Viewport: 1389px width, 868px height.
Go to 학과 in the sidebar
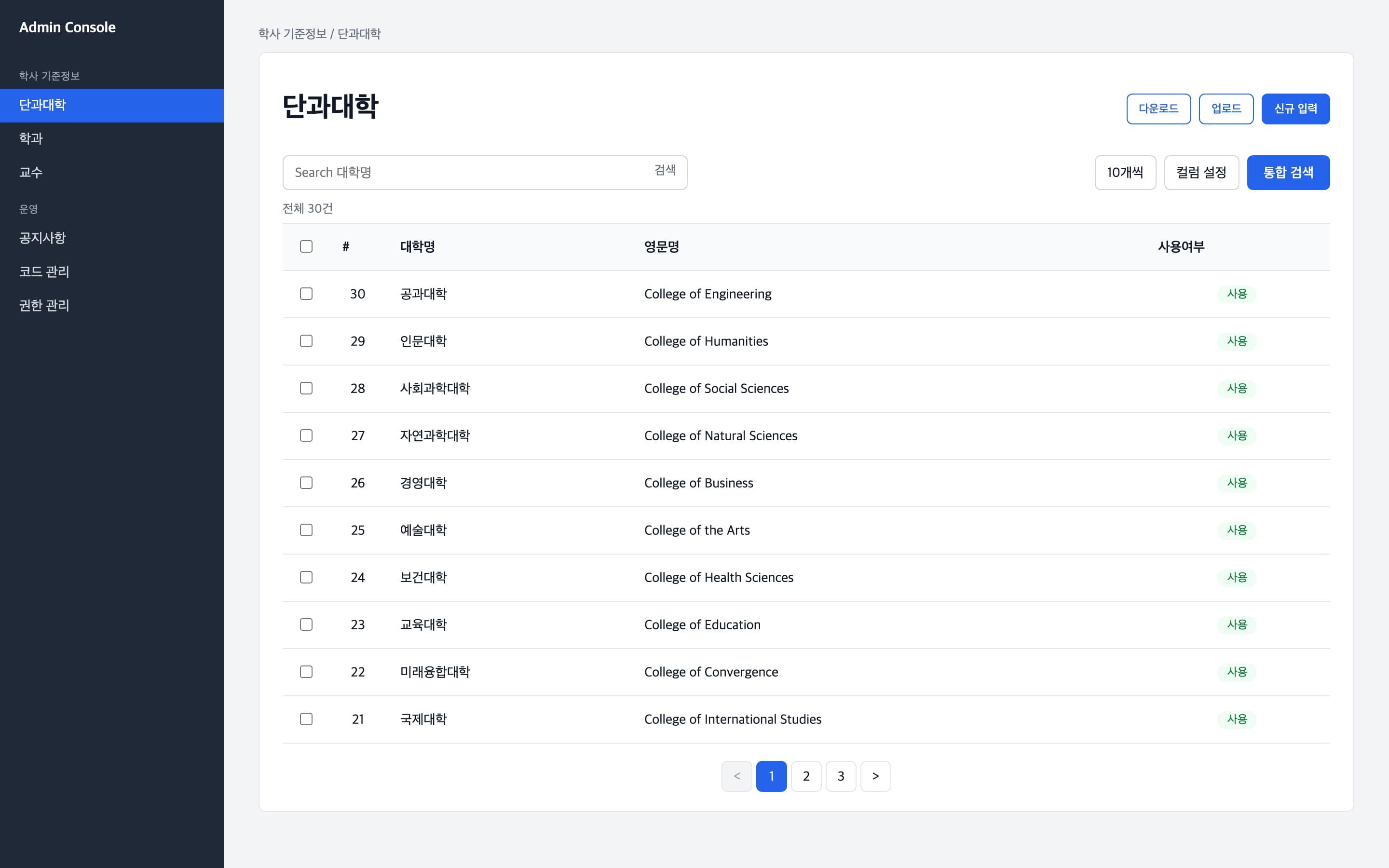(112, 138)
